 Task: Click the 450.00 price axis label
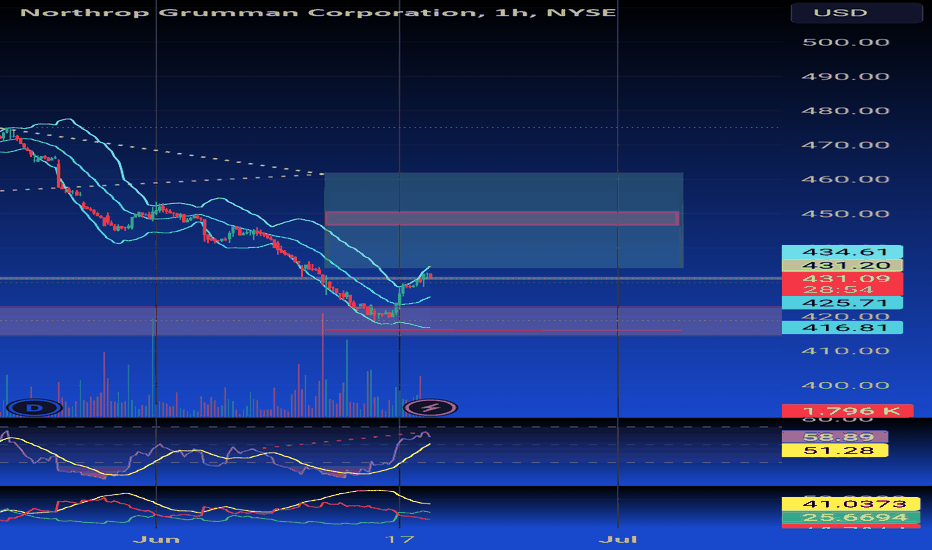click(845, 214)
